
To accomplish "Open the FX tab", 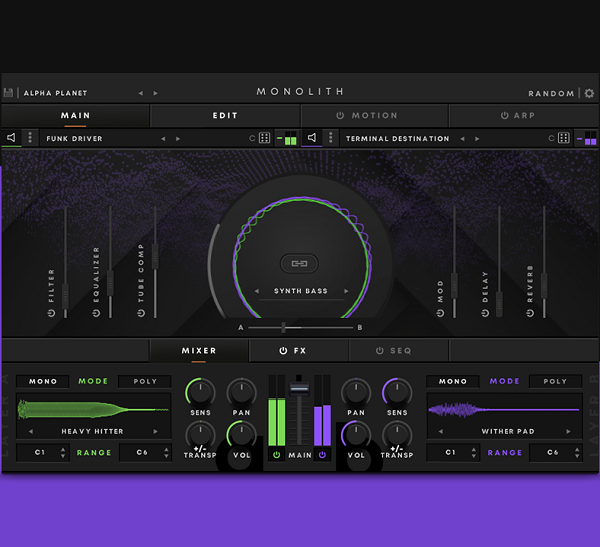I will [x=293, y=351].
